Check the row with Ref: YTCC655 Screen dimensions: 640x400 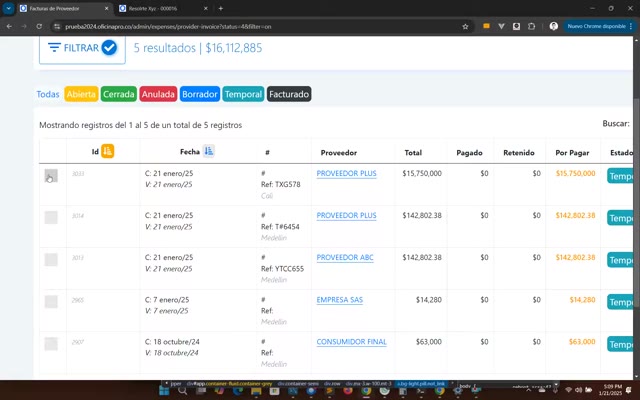[51, 260]
